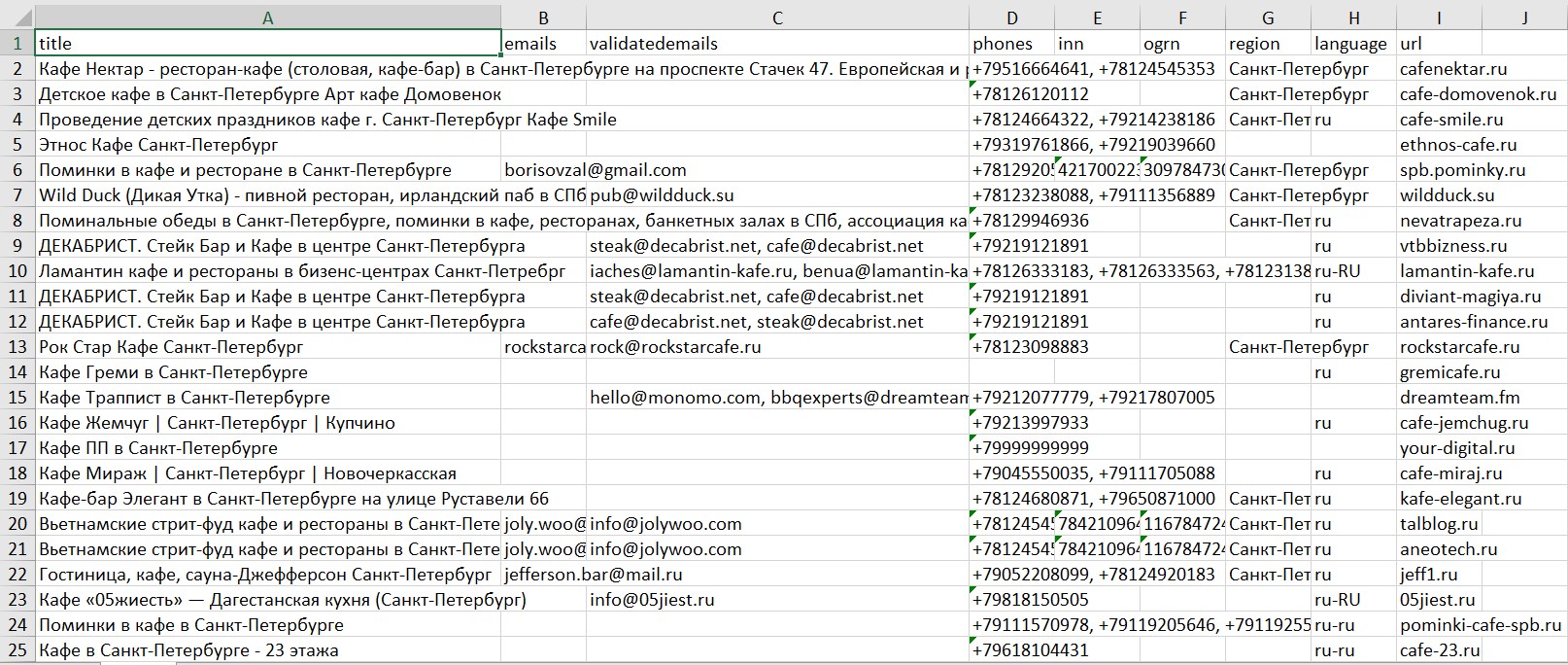Viewport: 1568px width, 665px height.
Task: Select phone cell +79618104431
Action: pos(1012,649)
